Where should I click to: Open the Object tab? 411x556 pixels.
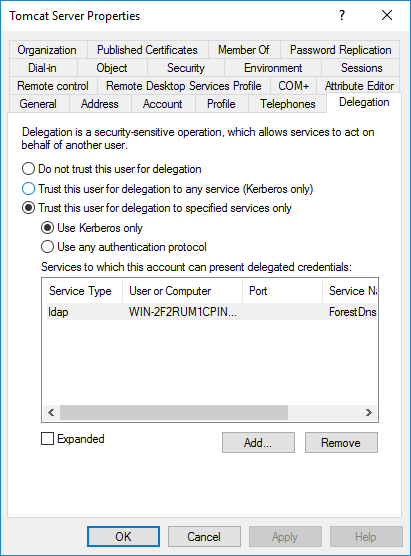[x=112, y=68]
